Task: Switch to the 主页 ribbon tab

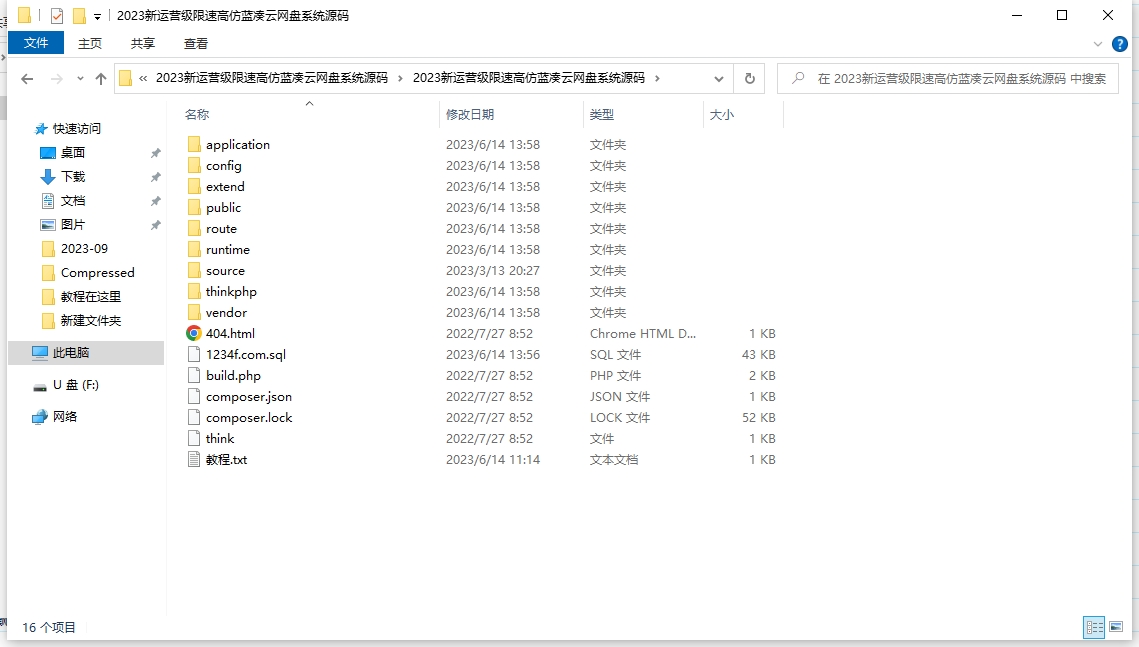Action: 89,44
